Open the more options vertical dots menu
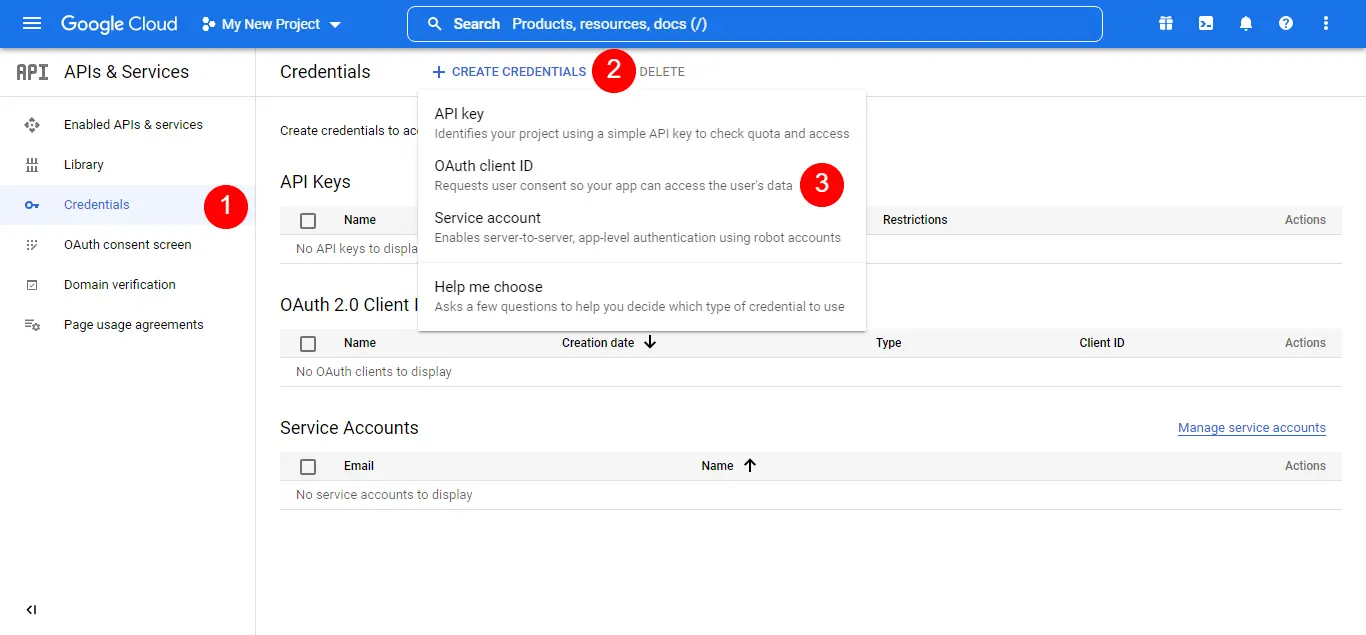The image size is (1366, 635). coord(1324,22)
